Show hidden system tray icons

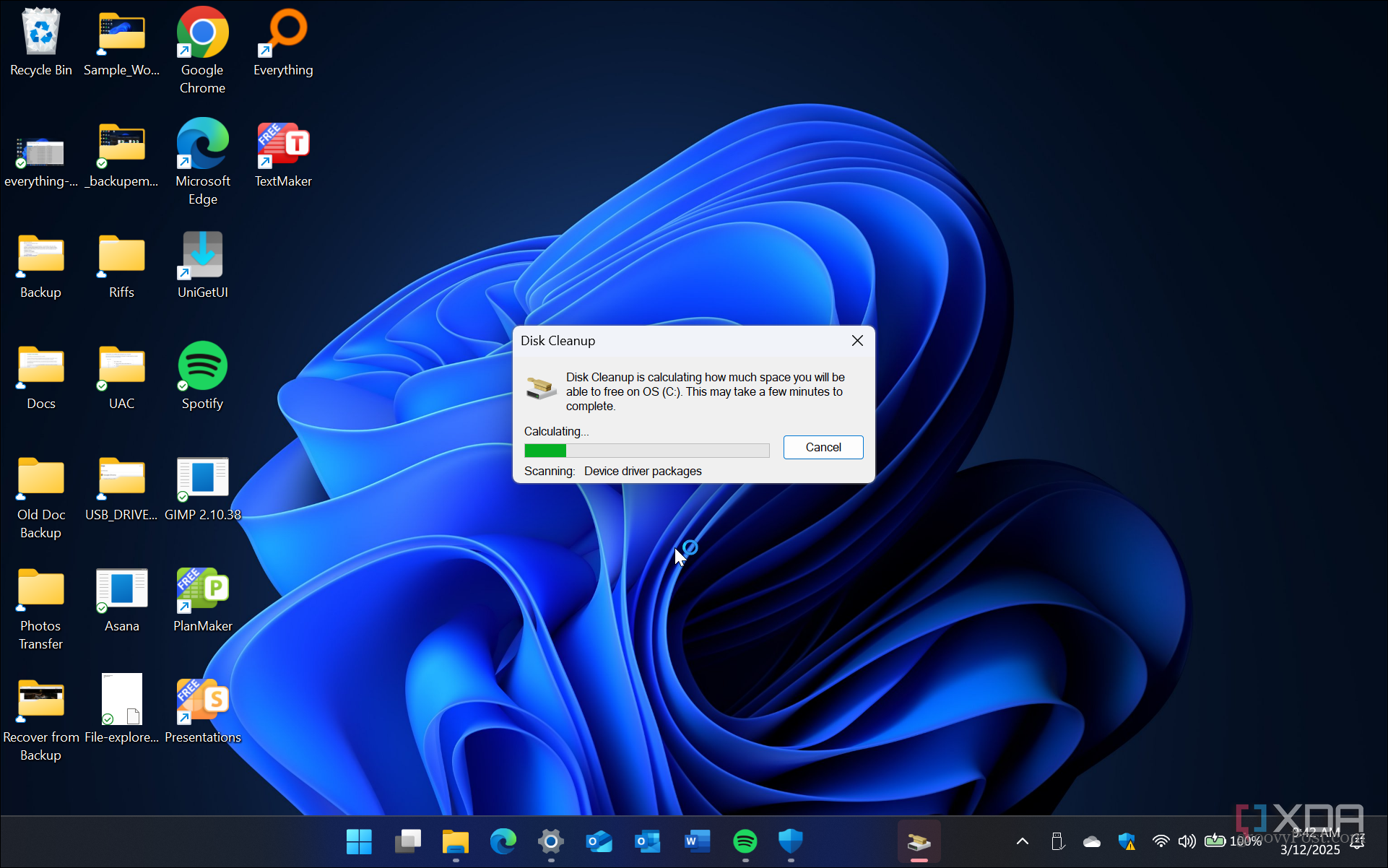coord(1023,841)
